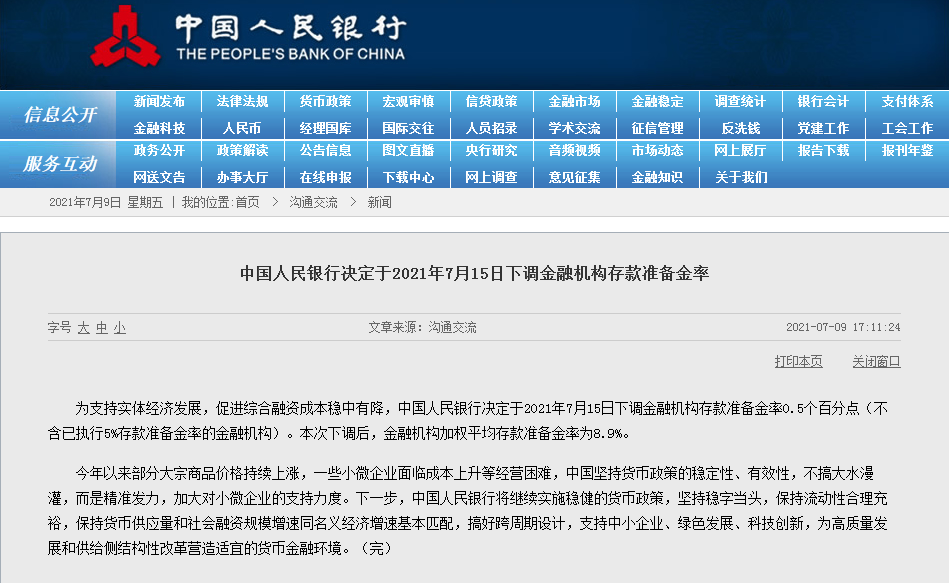Open 反洗钱 navigation item
Image resolution: width=949 pixels, height=583 pixels.
741,128
